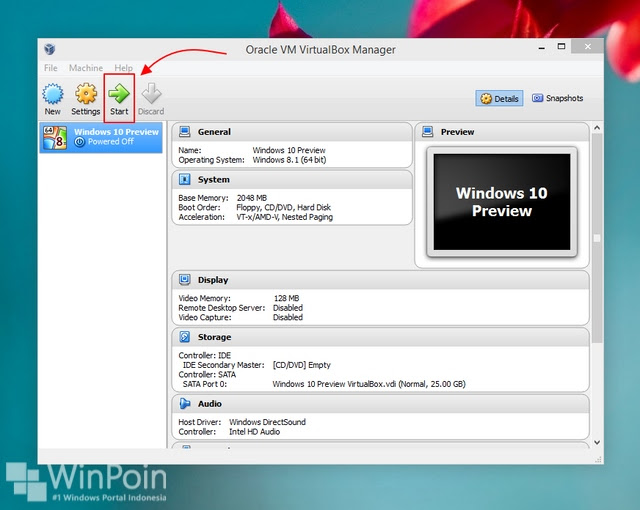Viewport: 640px width, 510px height.
Task: Click Operating System value Windows 8.1 (64 bit)
Action: (x=289, y=160)
